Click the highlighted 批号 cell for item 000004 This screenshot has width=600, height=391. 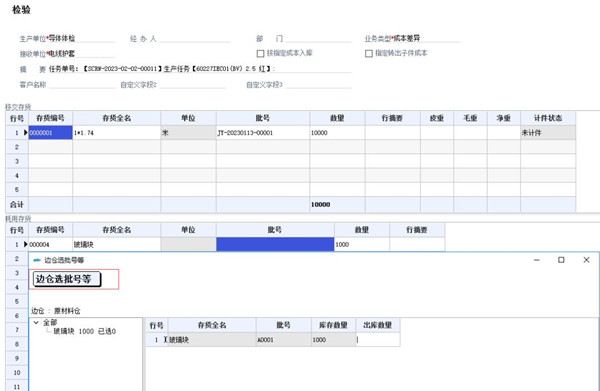(x=275, y=244)
